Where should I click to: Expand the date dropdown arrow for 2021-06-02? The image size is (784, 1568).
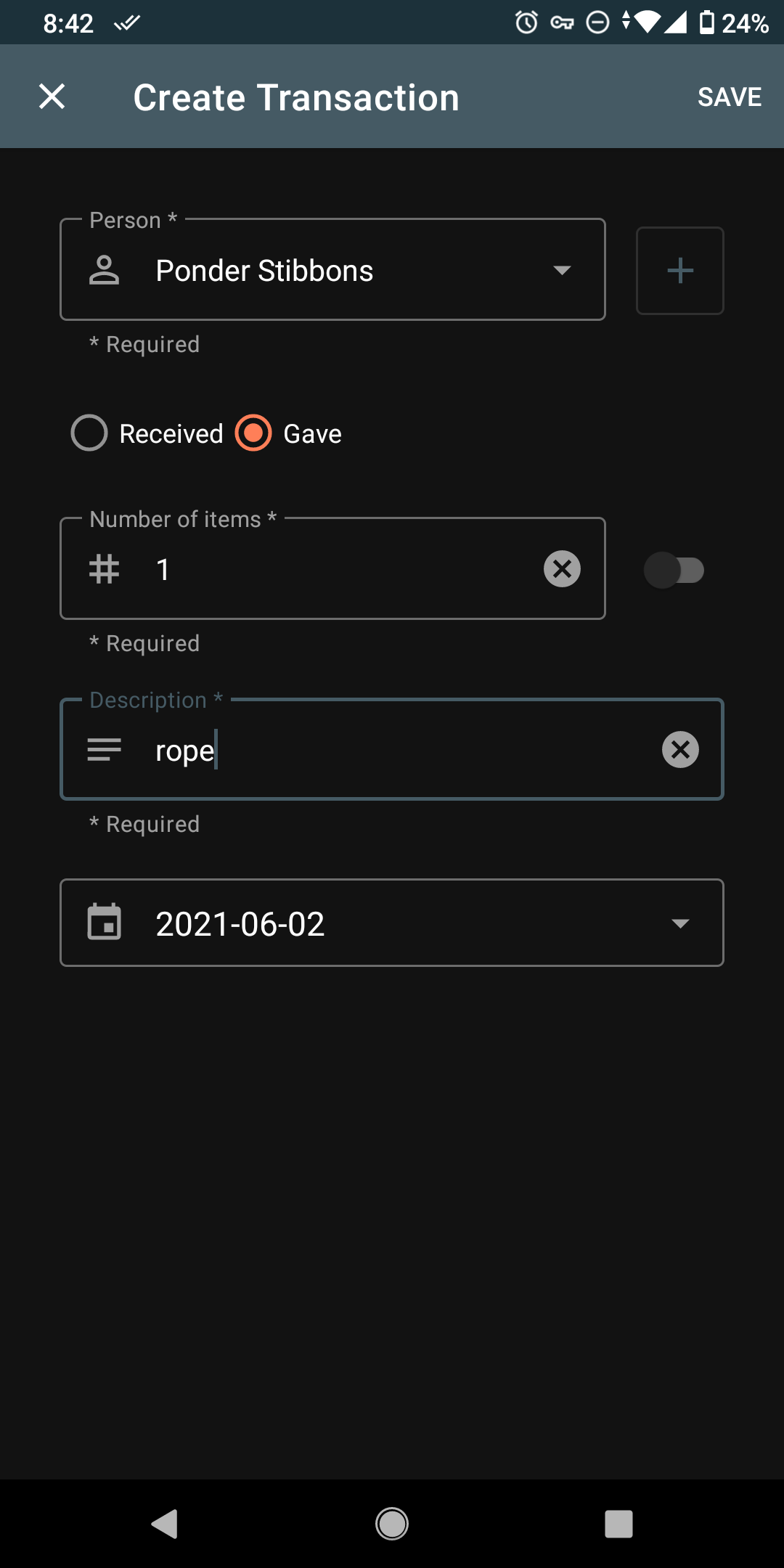(679, 923)
